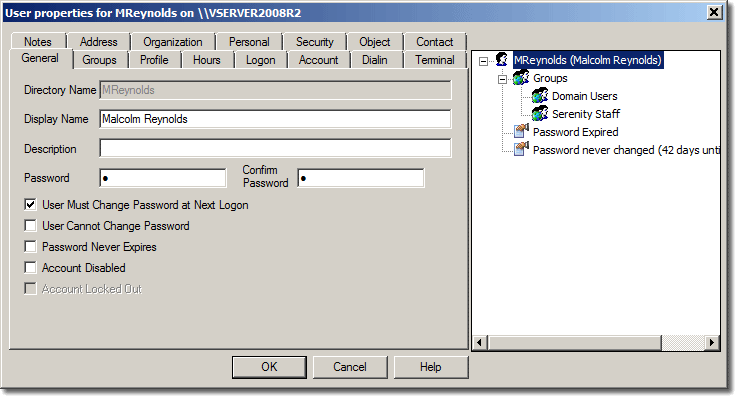Focus the Confirm Password field
Viewport: 736px width, 397px height.
pos(360,178)
